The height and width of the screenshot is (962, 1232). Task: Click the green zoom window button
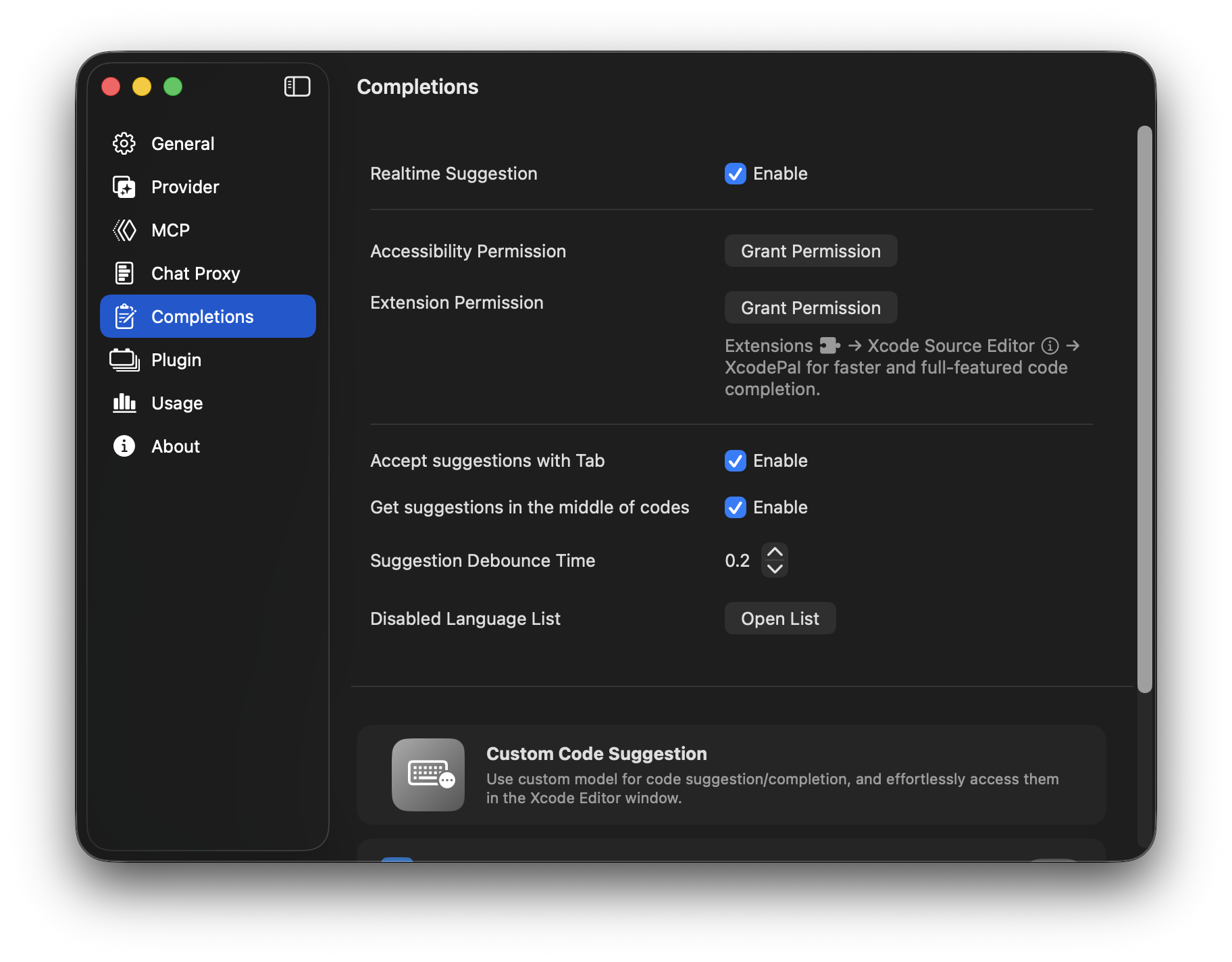[x=173, y=86]
